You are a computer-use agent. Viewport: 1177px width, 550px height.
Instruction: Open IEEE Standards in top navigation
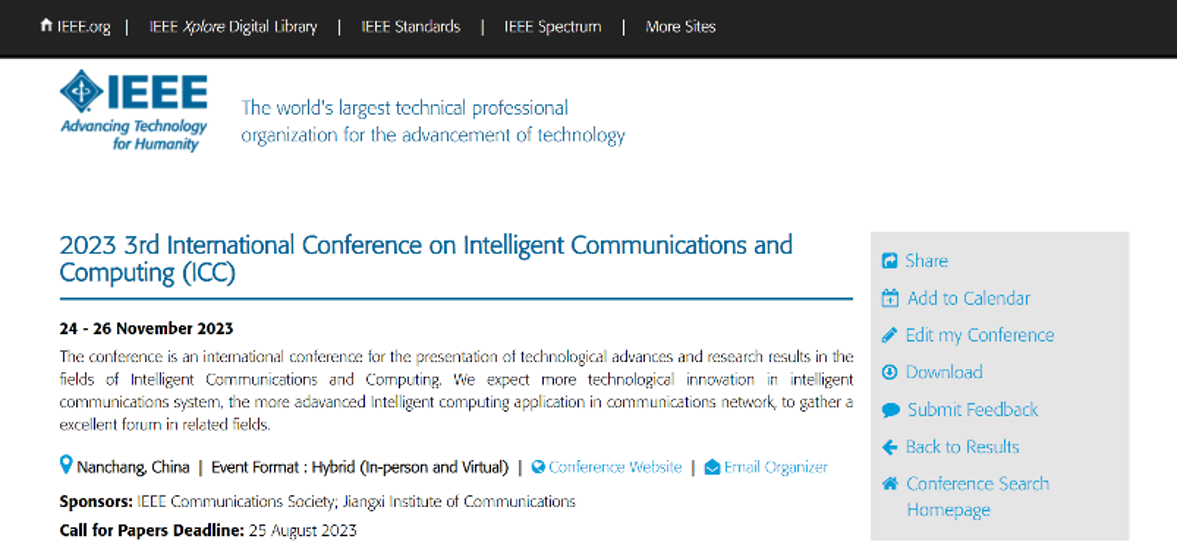click(411, 27)
